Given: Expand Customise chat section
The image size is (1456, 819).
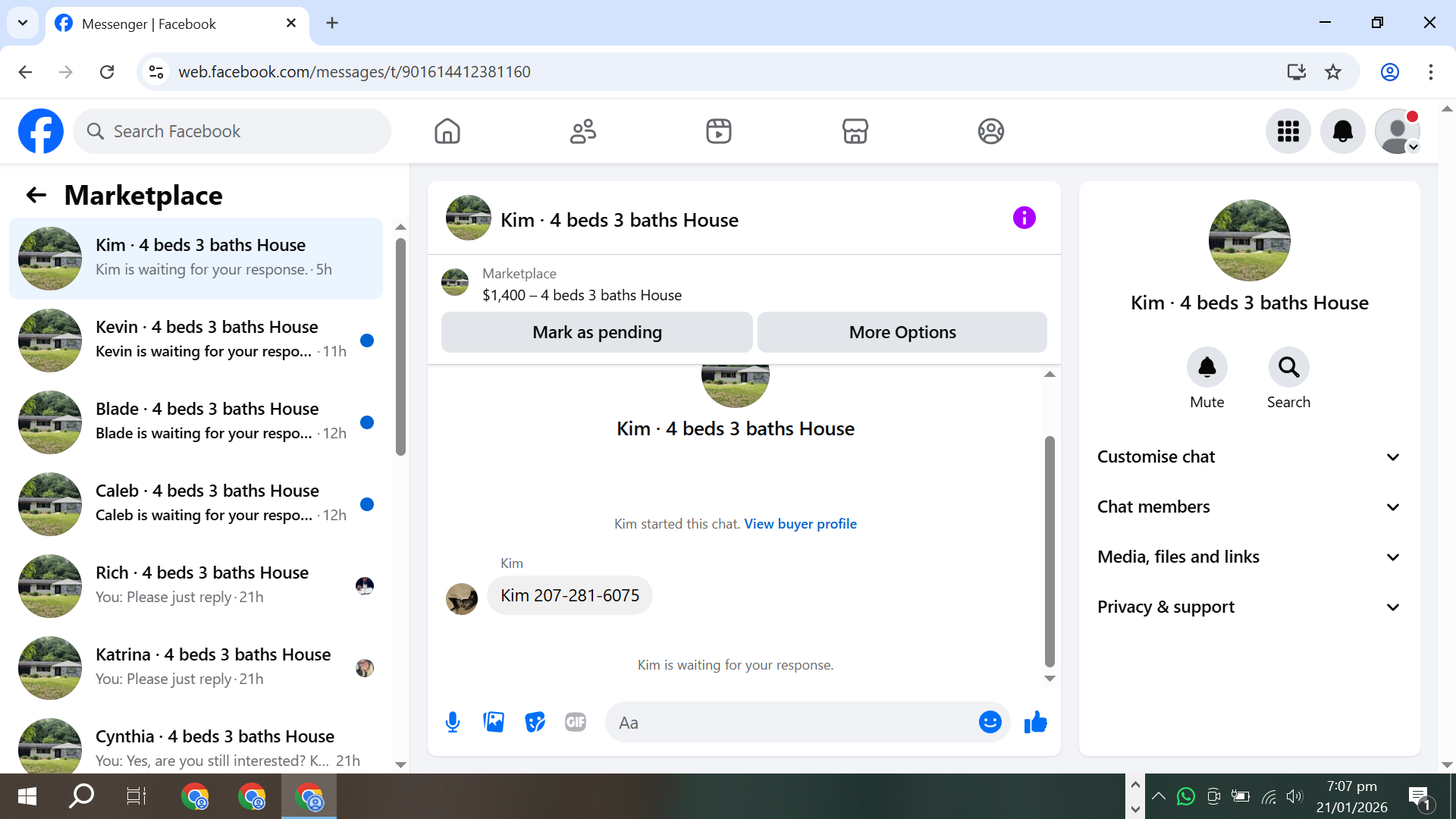Looking at the screenshot, I should point(1248,457).
